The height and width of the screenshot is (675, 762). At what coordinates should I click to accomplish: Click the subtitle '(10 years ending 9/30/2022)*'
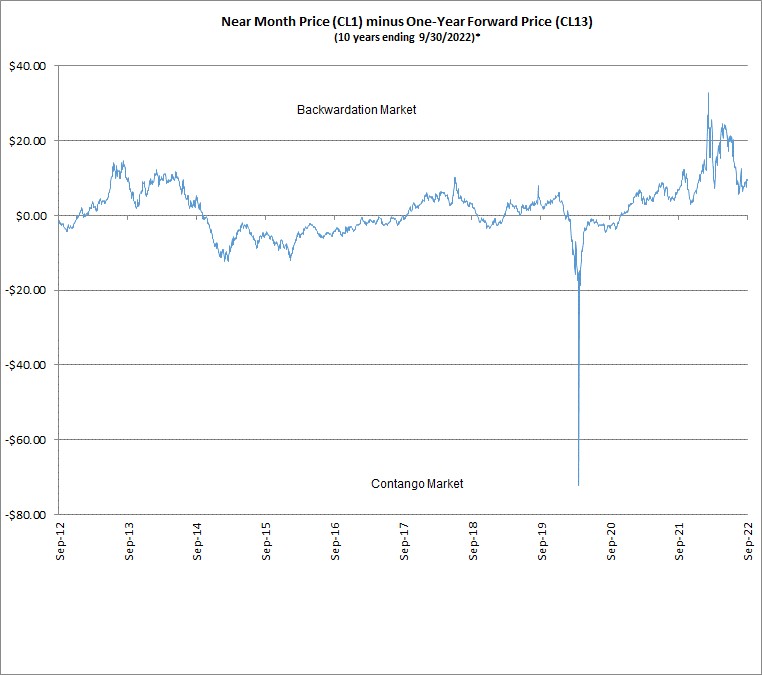point(407,37)
